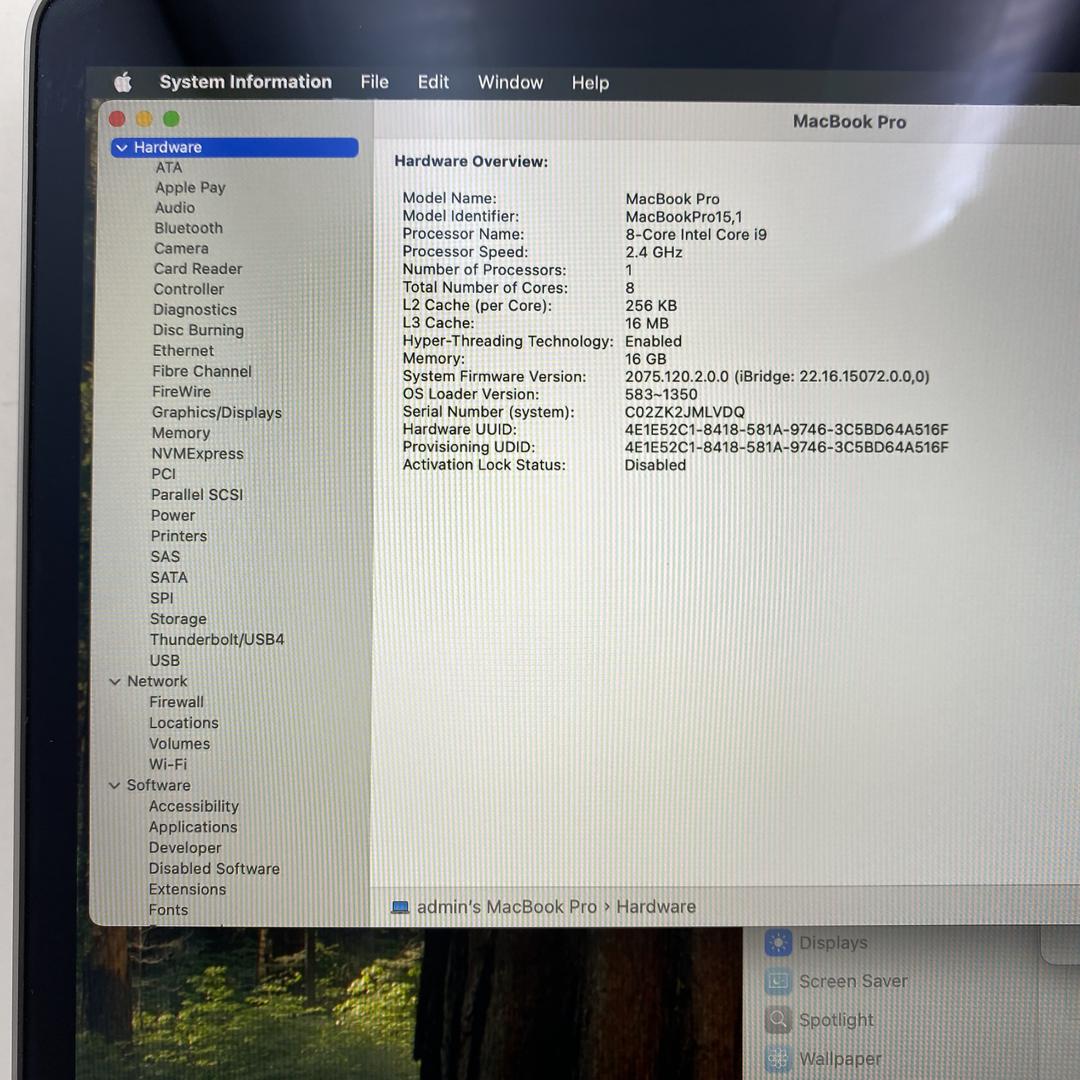Select Bluetooth in the sidebar
This screenshot has height=1080, width=1080.
click(189, 228)
